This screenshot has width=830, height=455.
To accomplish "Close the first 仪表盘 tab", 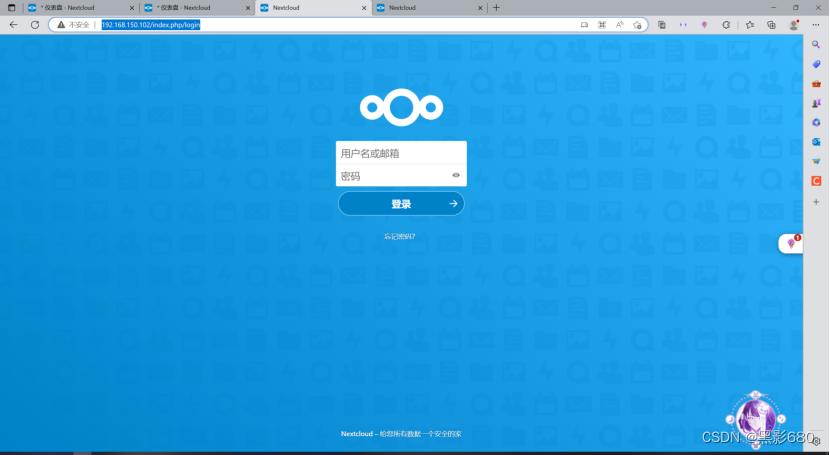I will [132, 8].
